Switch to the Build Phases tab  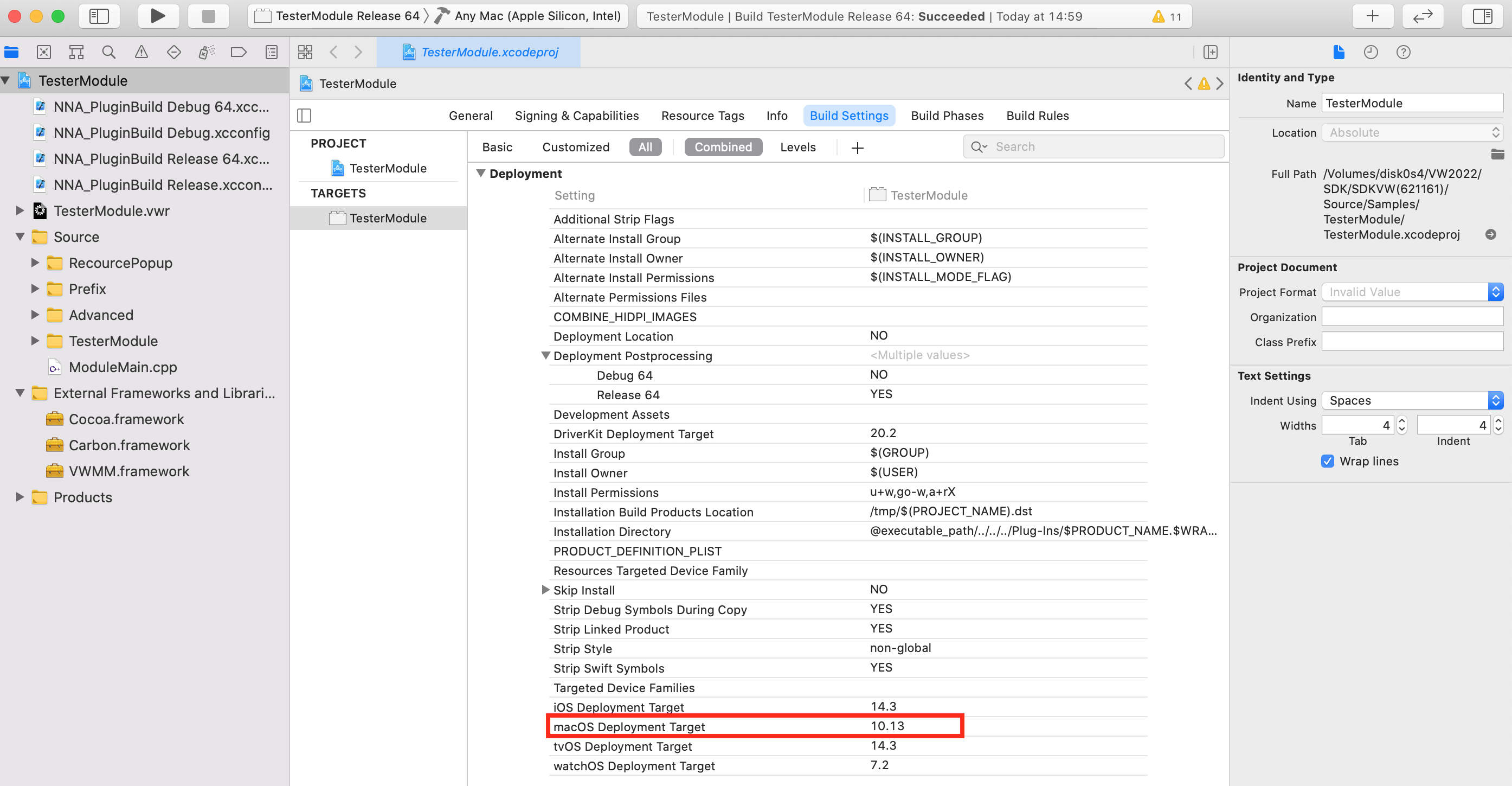click(x=947, y=116)
